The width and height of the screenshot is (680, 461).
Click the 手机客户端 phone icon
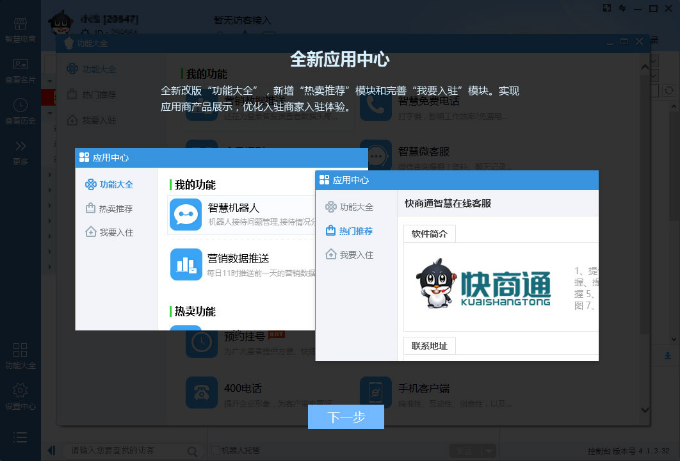tap(375, 391)
